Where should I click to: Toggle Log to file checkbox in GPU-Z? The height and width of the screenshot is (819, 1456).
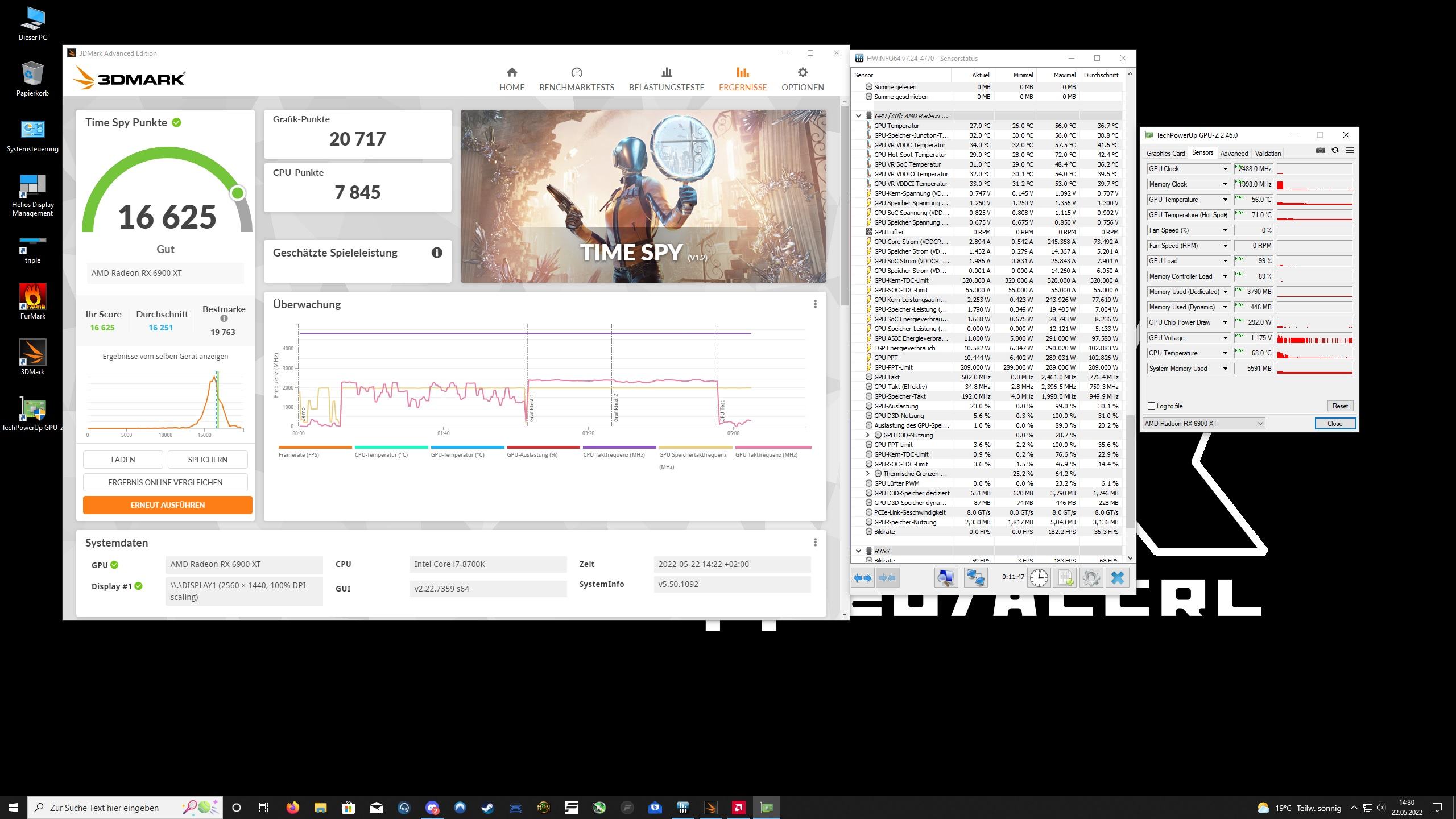pyautogui.click(x=1152, y=406)
